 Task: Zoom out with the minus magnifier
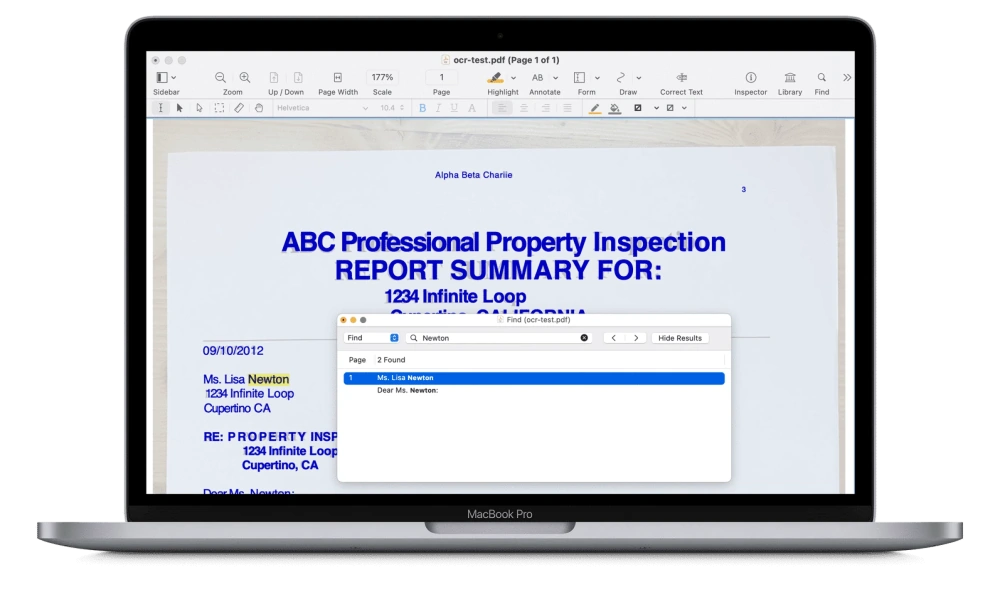(x=220, y=77)
